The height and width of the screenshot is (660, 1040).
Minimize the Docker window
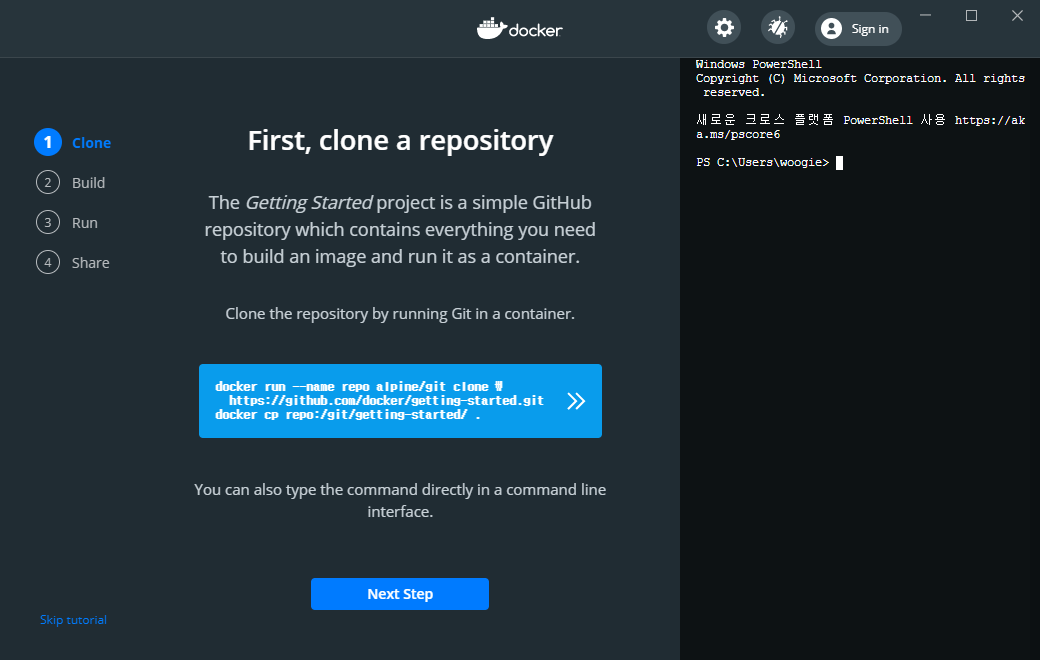point(925,15)
